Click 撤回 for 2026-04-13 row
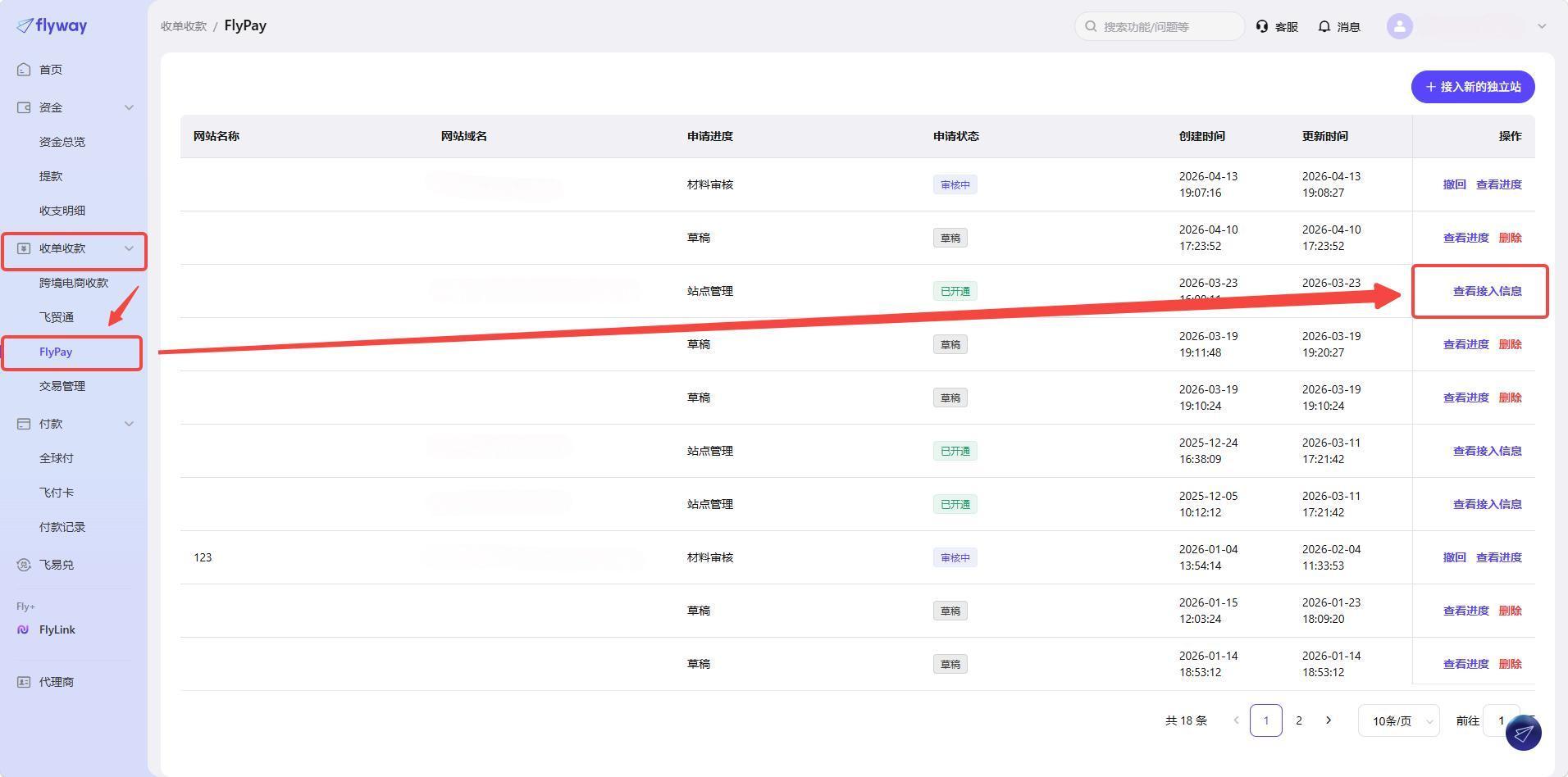Screen dimensions: 1568x777 pyautogui.click(x=1455, y=184)
